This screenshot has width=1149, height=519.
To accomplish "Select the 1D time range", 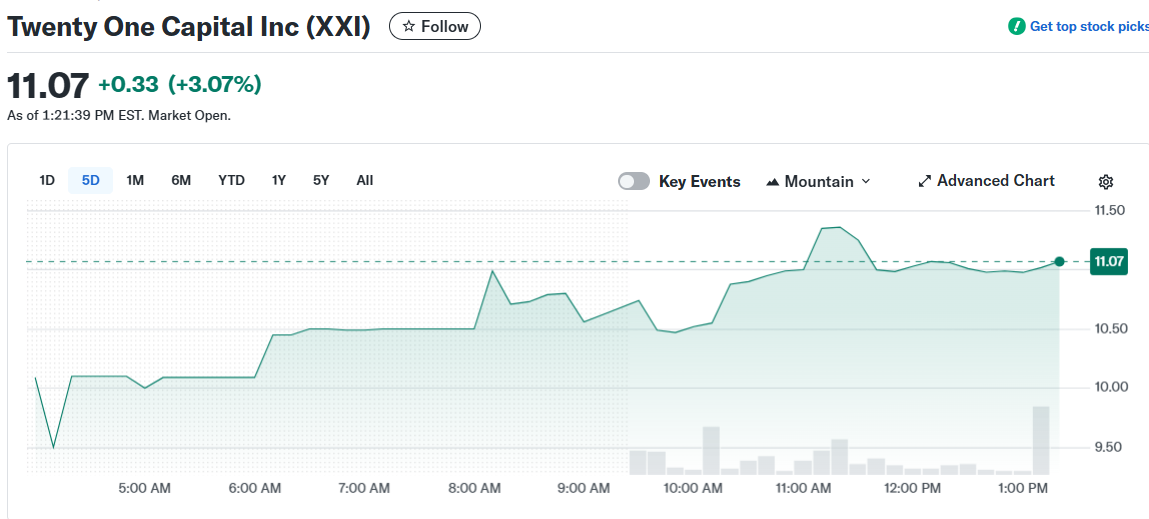I will coord(47,180).
